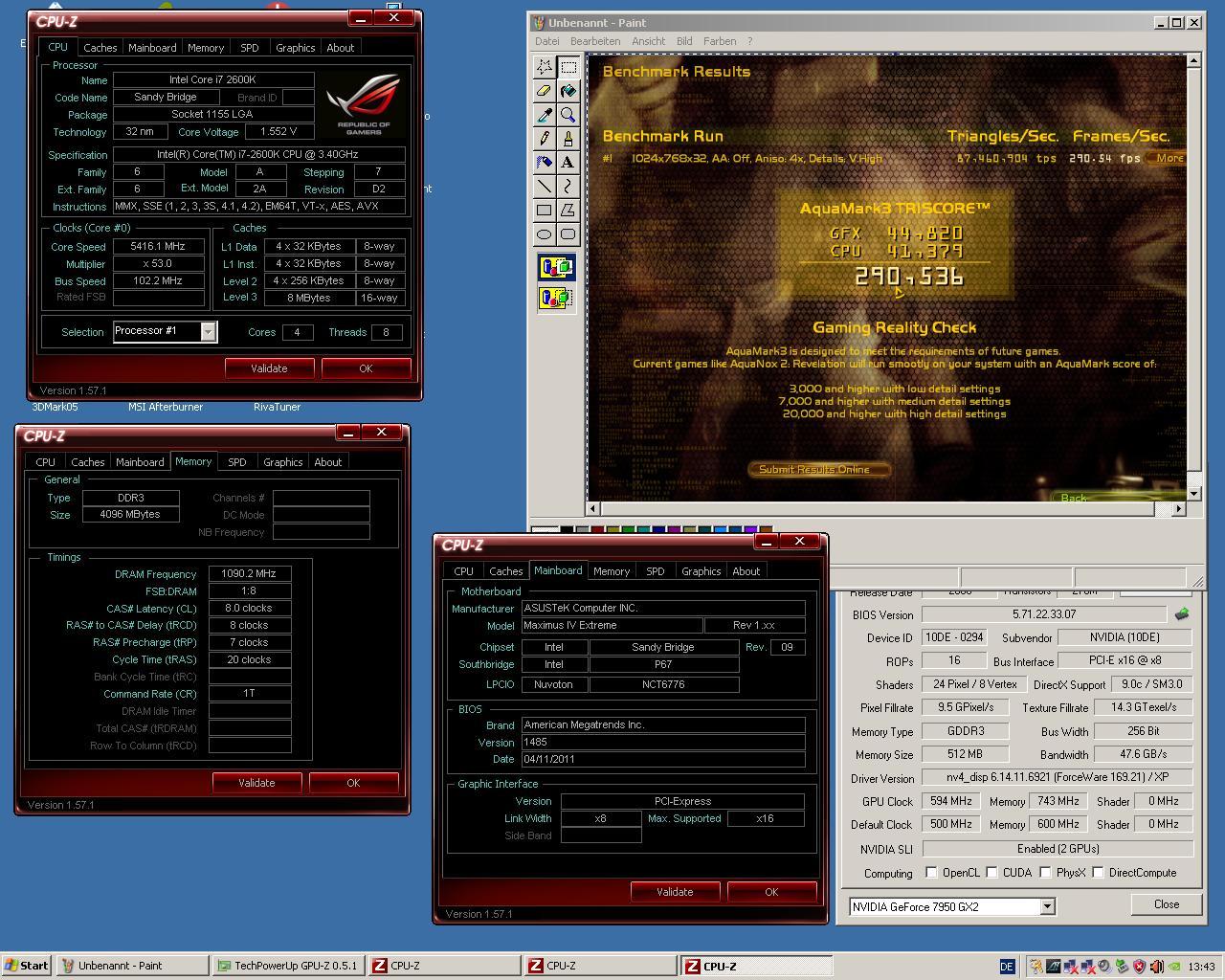
Task: Open the Farben menu in Paint
Action: click(x=720, y=41)
